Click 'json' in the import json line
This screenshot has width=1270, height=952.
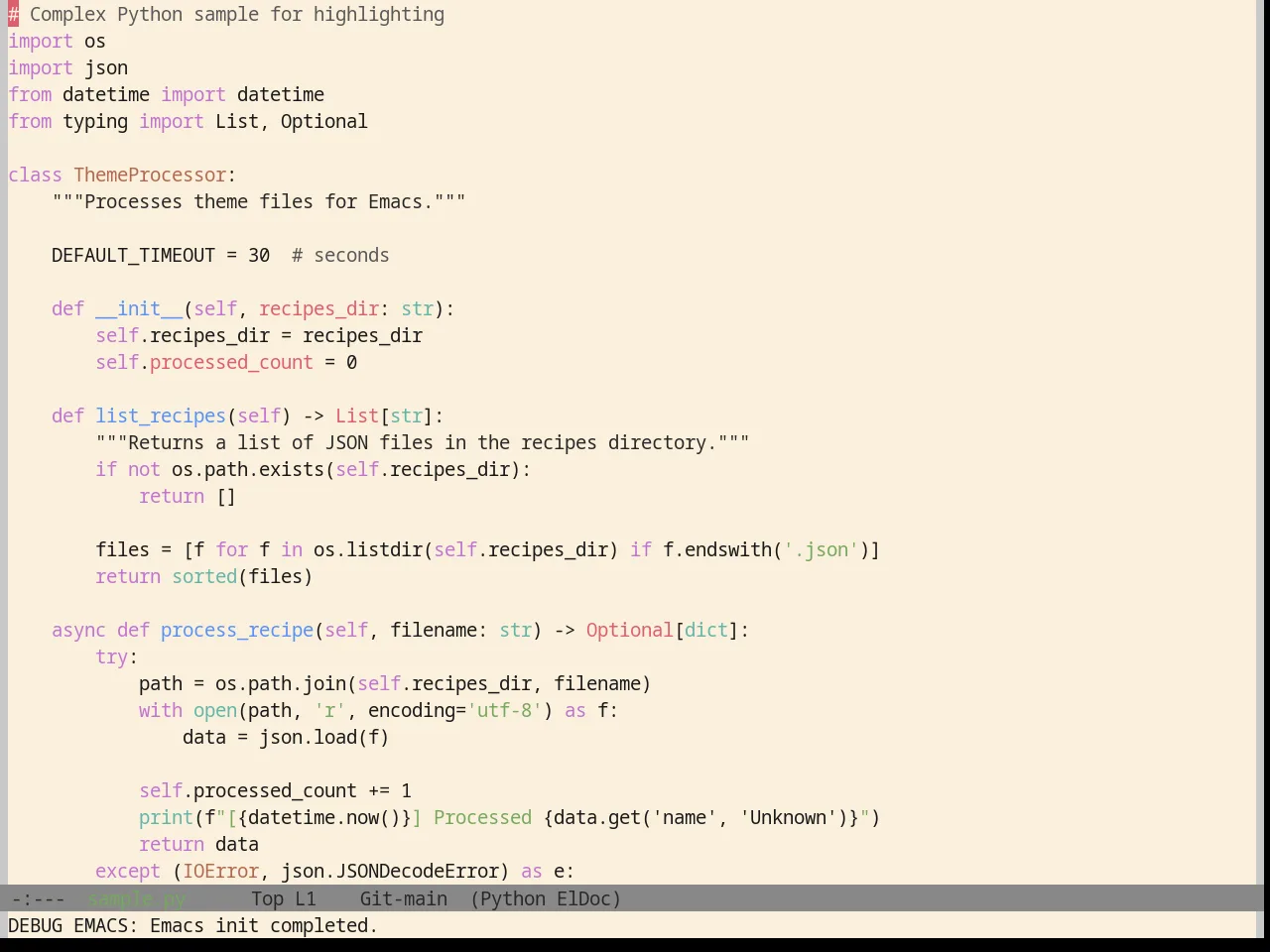pos(106,68)
